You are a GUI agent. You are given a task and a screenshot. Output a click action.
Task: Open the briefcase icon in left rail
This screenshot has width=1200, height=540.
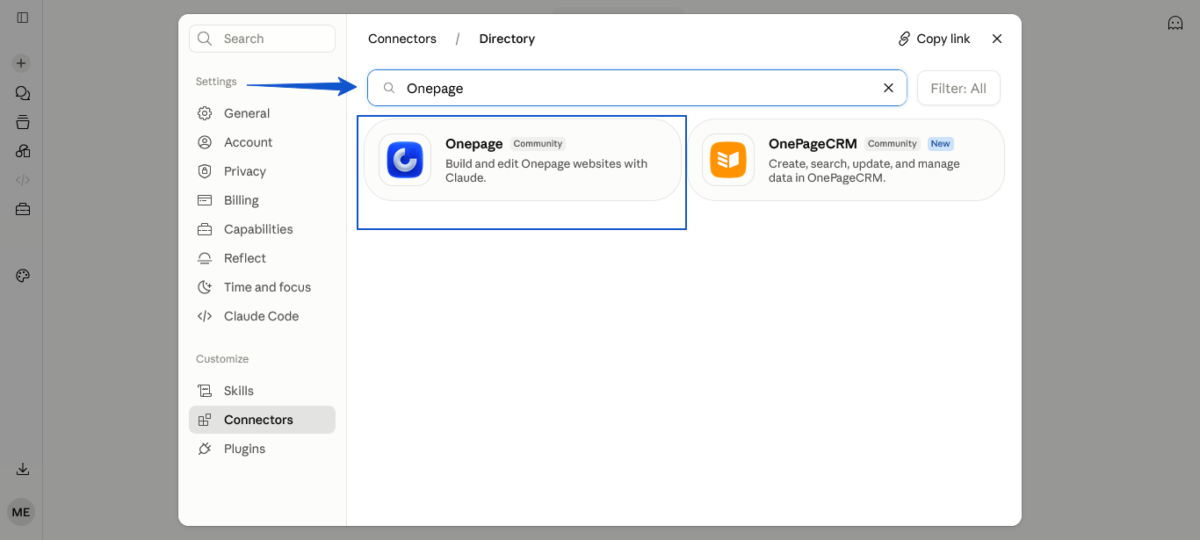pyautogui.click(x=22, y=209)
